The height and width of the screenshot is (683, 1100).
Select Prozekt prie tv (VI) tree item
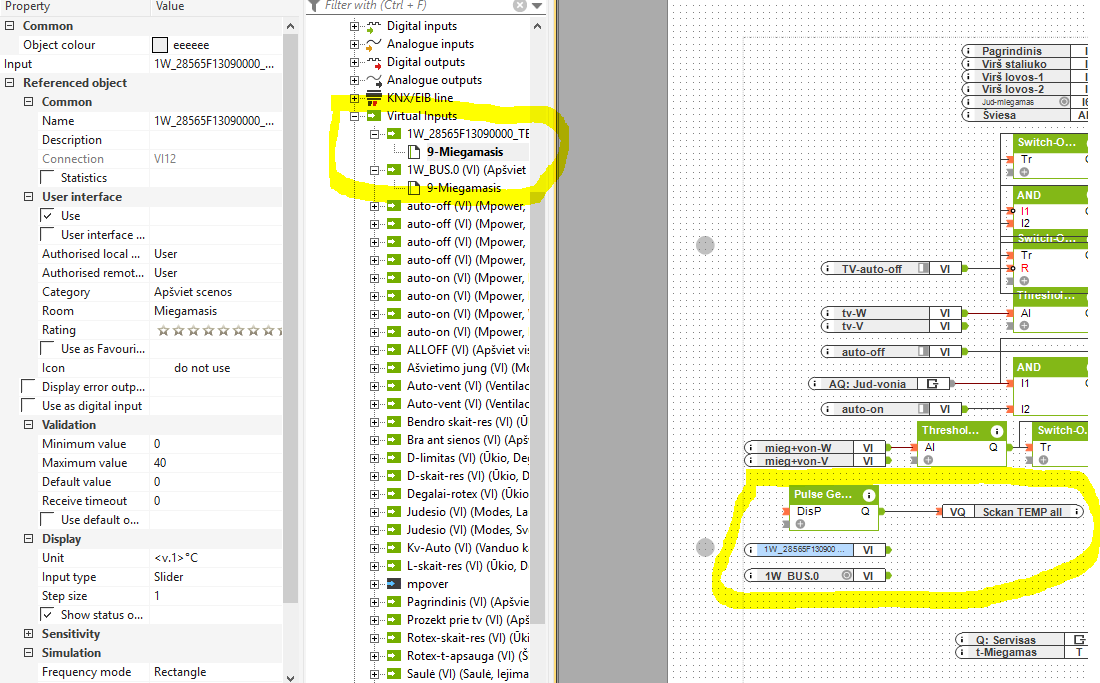[468, 620]
